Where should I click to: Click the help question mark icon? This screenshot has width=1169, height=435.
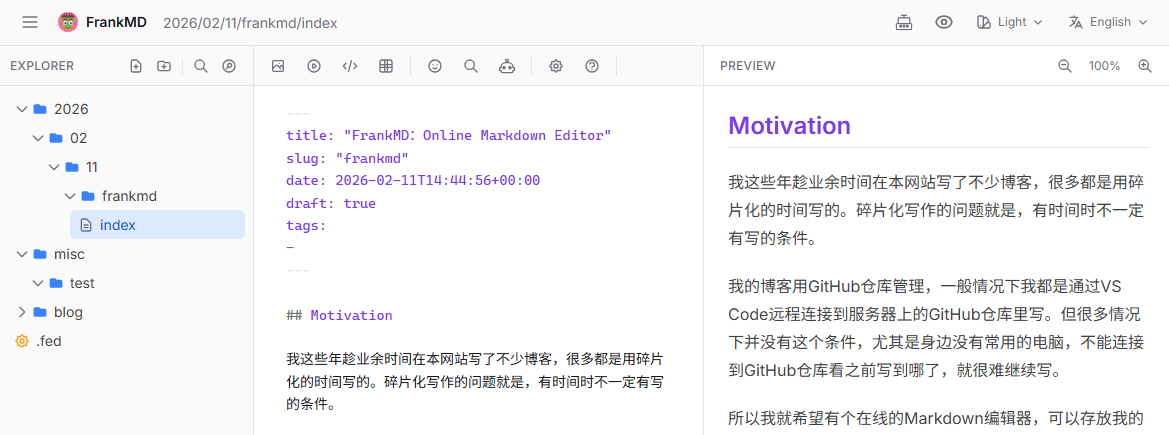click(x=592, y=66)
